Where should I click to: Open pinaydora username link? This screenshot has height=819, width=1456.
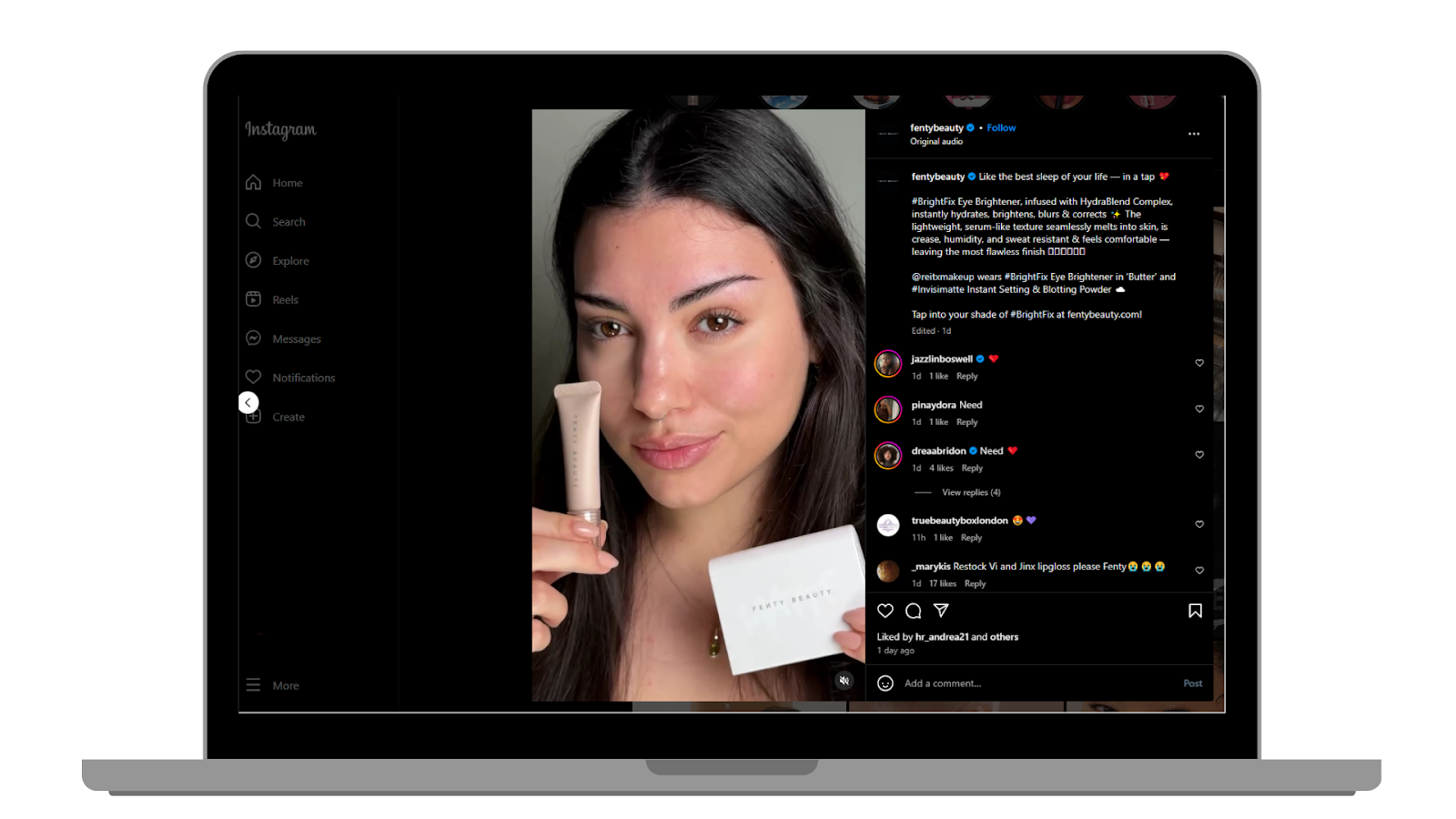[934, 405]
